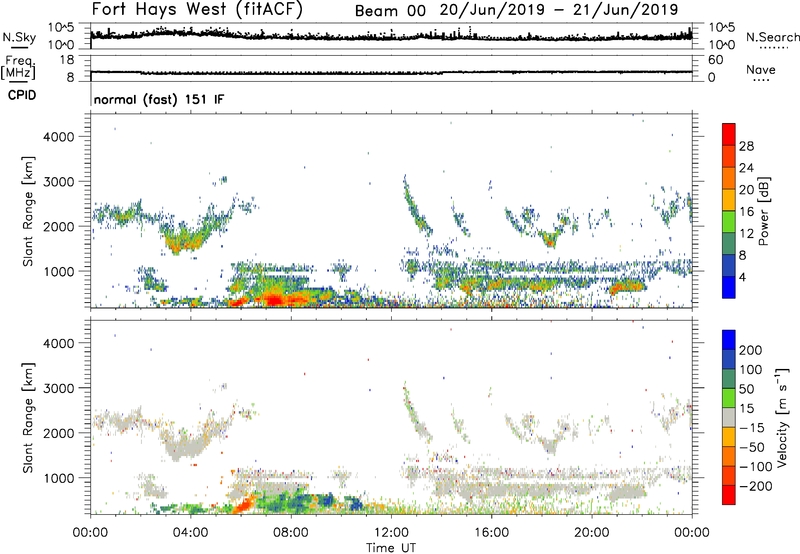Pick Velocity colorbar blue segment between 200 and 100
The image size is (800, 554).
click(x=729, y=359)
